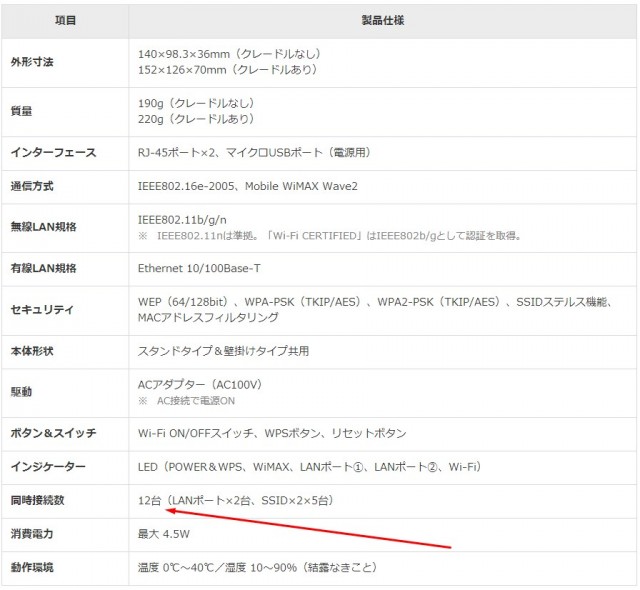Screen dimensions: 640x590
Task: Click the 製品仕様 column header
Action: [x=382, y=20]
